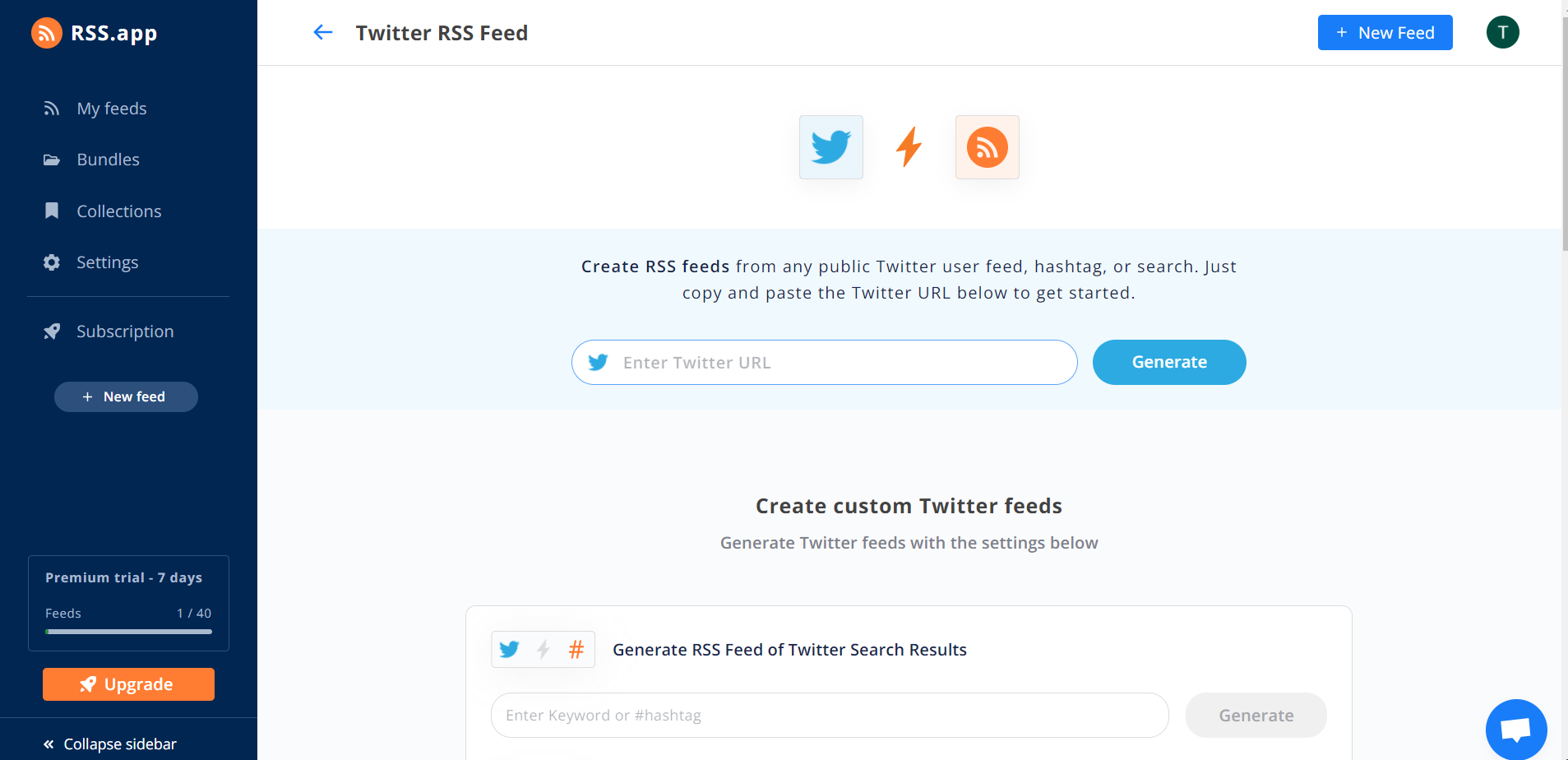The height and width of the screenshot is (760, 1568).
Task: Click the 1 / 40 feeds count
Action: tap(194, 614)
